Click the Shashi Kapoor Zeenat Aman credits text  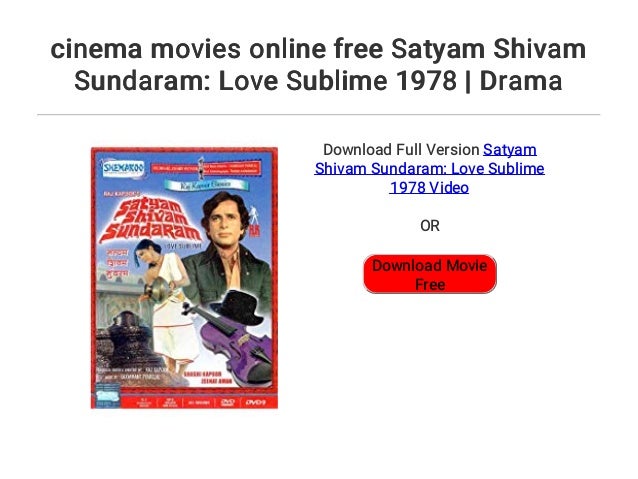point(207,377)
